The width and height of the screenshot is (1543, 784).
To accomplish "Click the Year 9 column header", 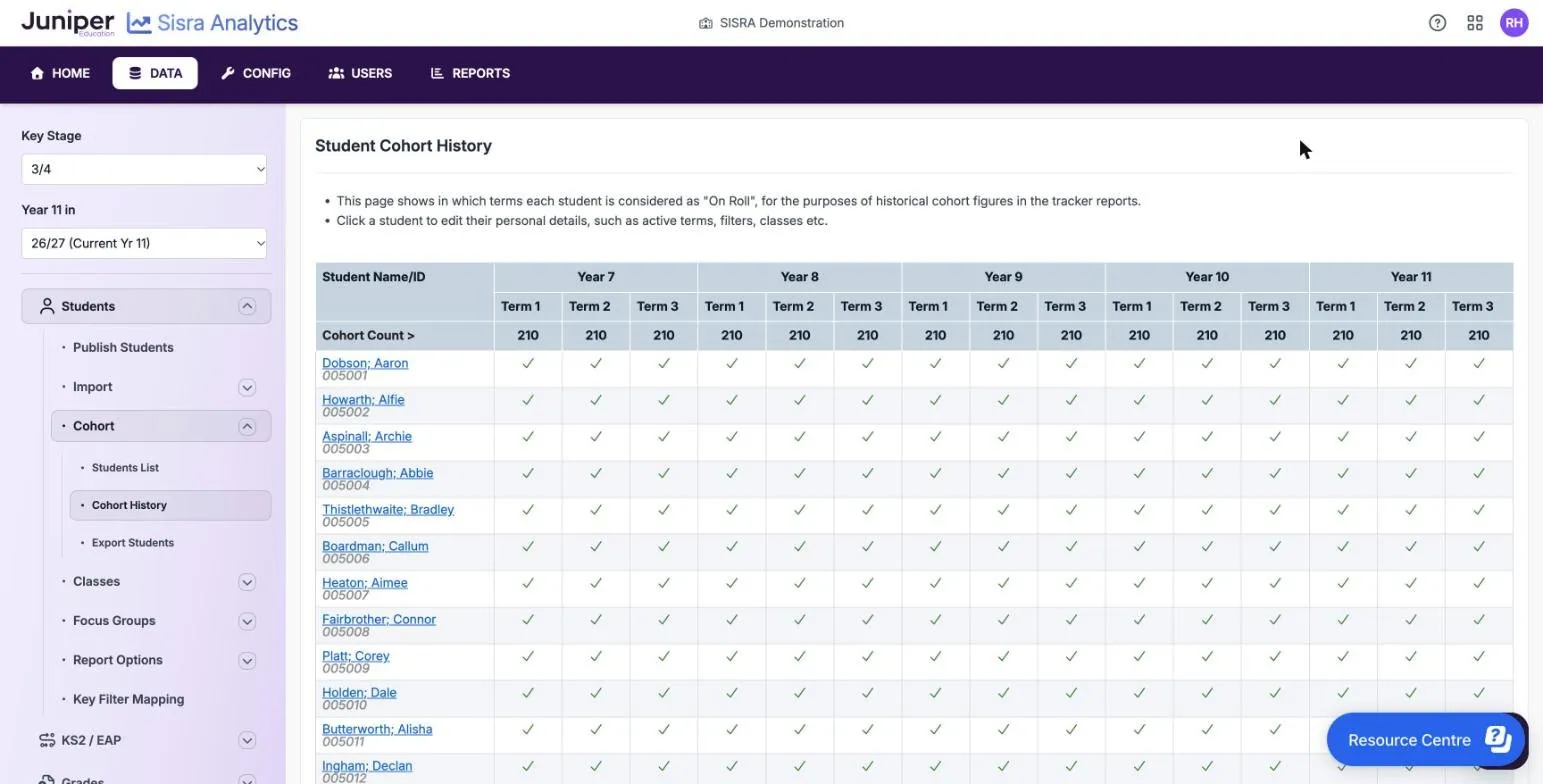I will (x=1003, y=277).
